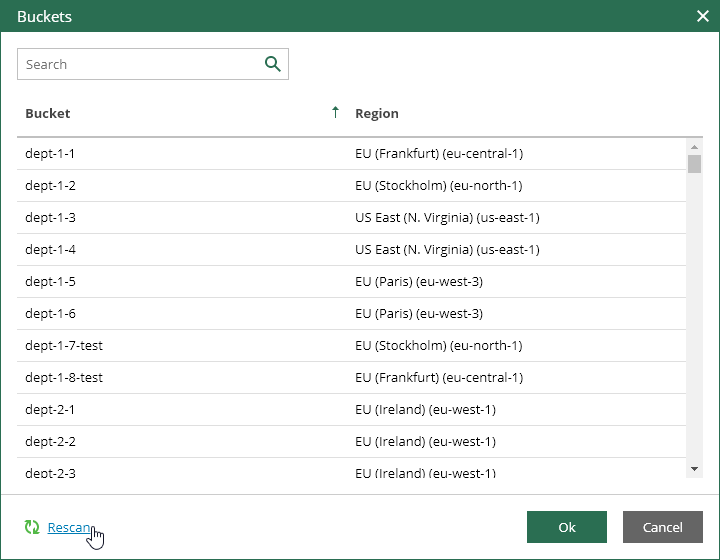The width and height of the screenshot is (720, 560).
Task: Click Region cell for dept-1-3 (N. Virginia)
Action: (x=447, y=218)
